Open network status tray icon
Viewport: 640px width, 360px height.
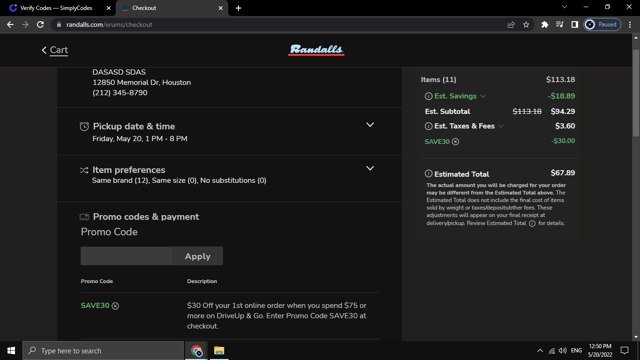coord(552,351)
